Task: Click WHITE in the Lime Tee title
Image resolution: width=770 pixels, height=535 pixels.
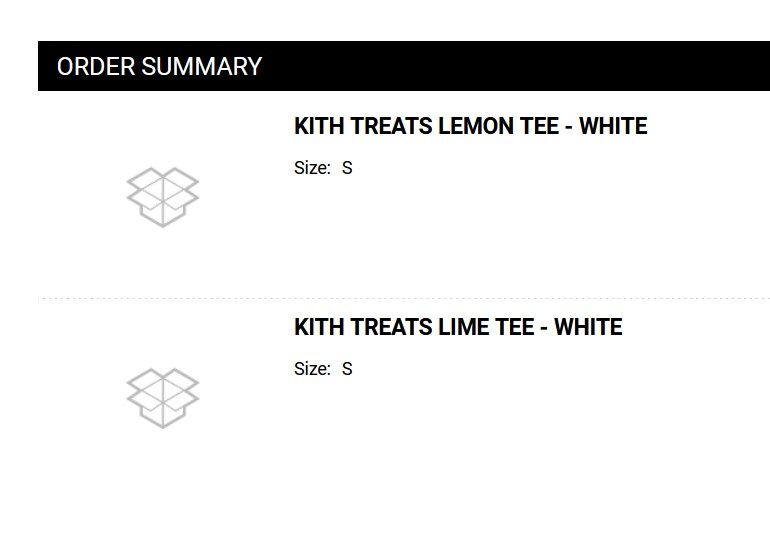Action: click(588, 327)
